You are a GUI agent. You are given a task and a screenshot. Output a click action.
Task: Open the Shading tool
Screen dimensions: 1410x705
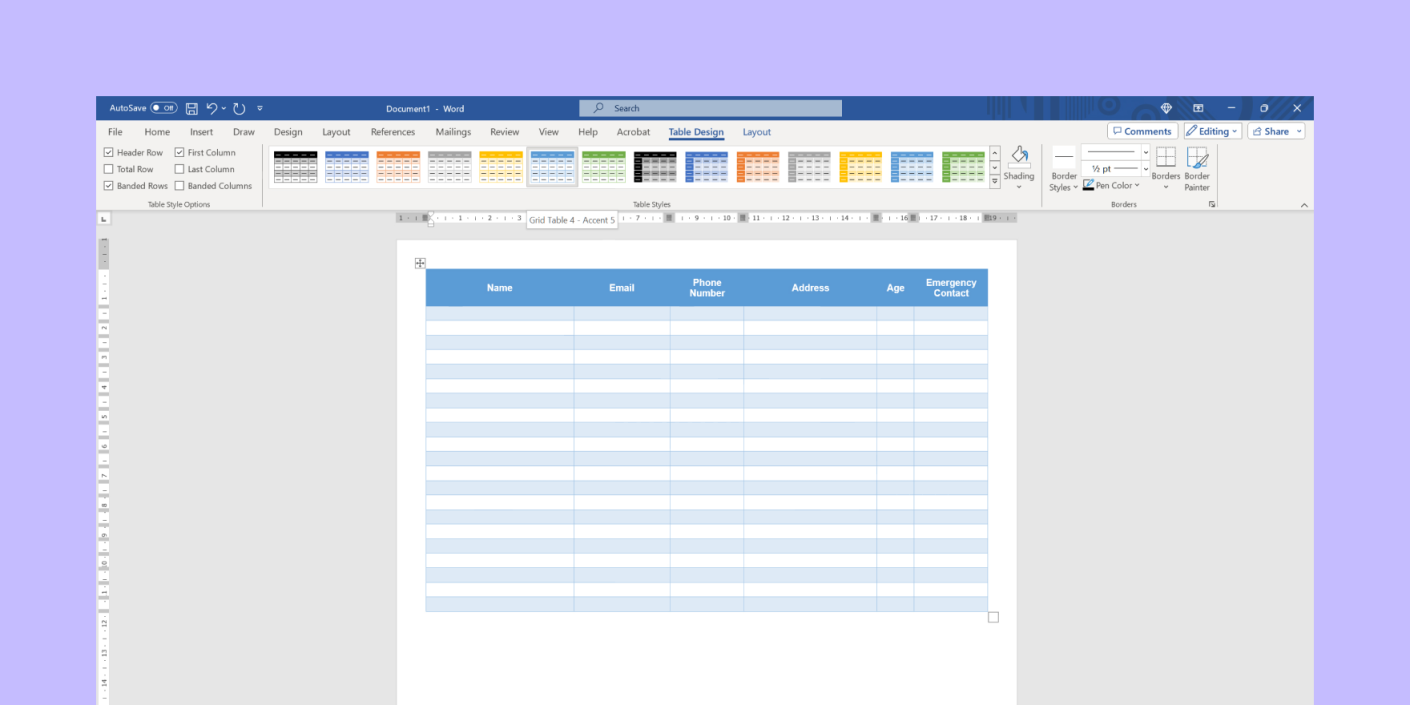coord(1020,165)
